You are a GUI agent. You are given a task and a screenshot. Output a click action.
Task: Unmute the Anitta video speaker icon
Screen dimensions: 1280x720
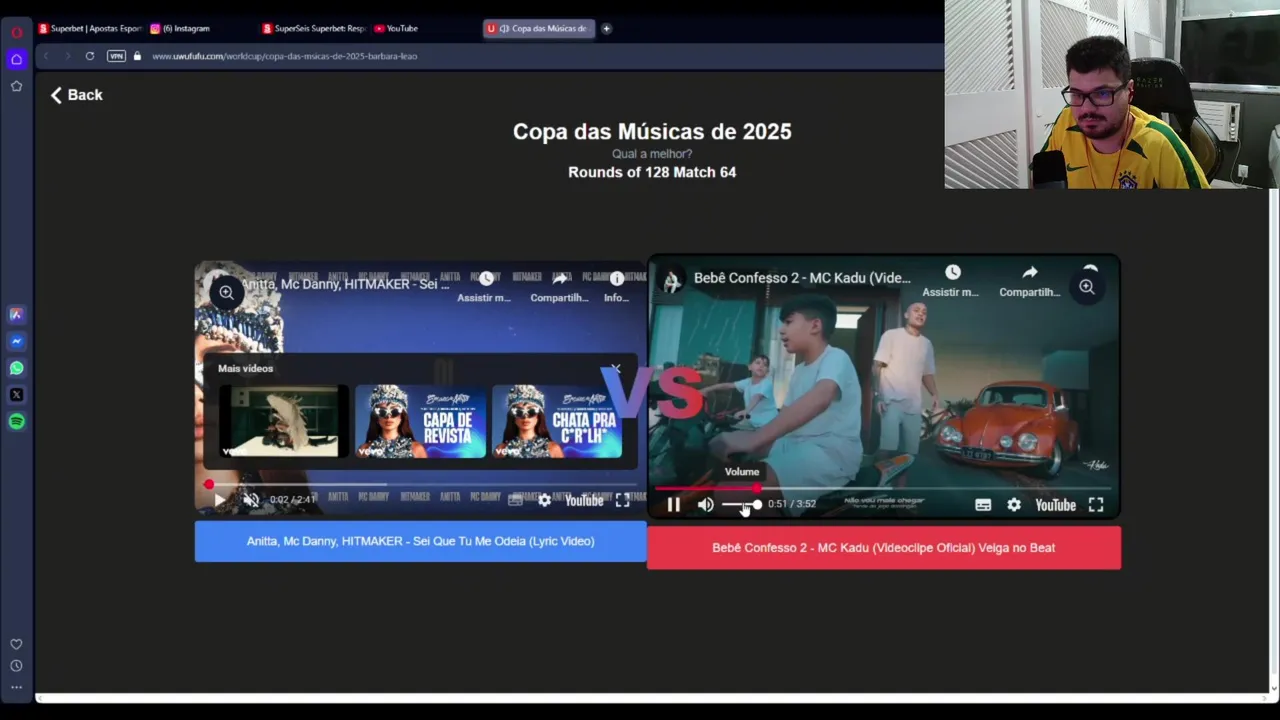pos(251,500)
